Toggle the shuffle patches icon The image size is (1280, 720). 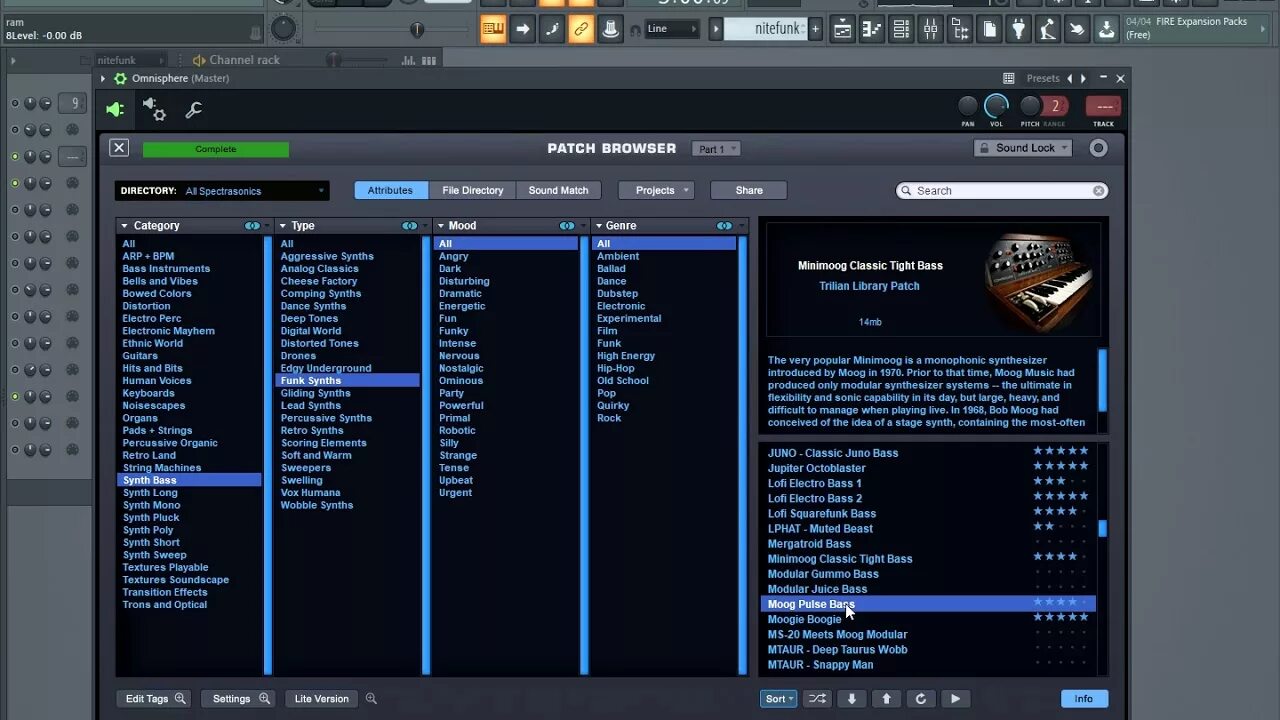point(817,699)
